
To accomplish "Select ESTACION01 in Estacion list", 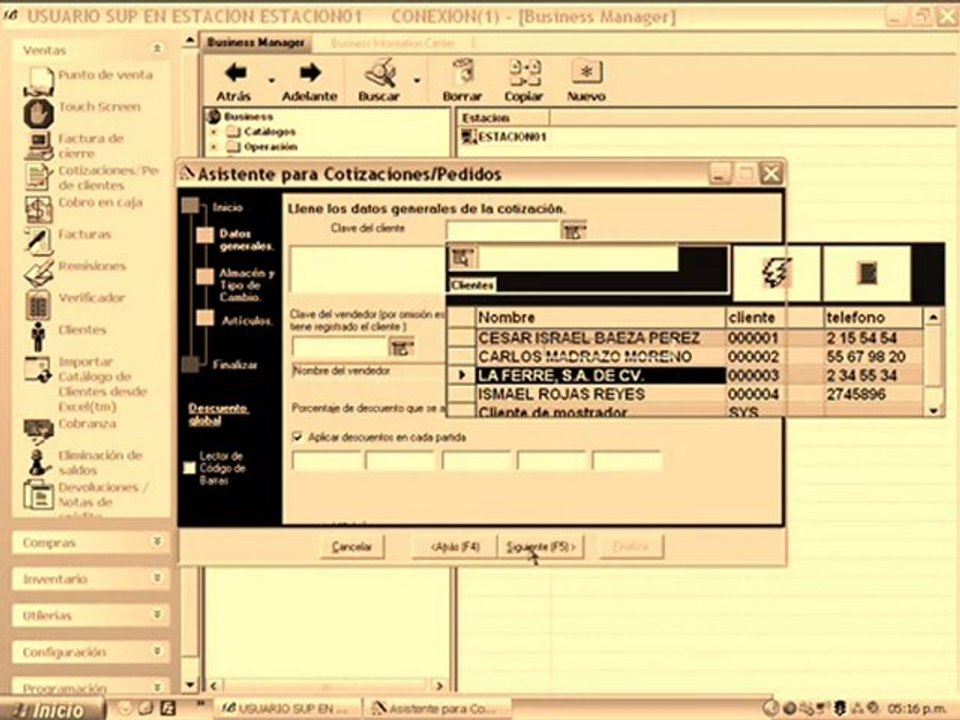I will click(x=504, y=137).
